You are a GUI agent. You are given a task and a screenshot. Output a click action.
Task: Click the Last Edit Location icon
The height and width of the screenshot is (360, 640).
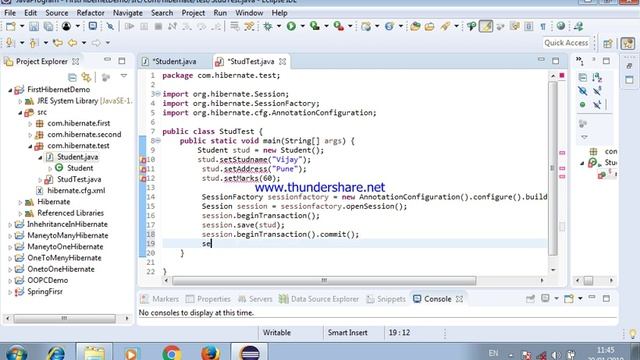pos(58,42)
